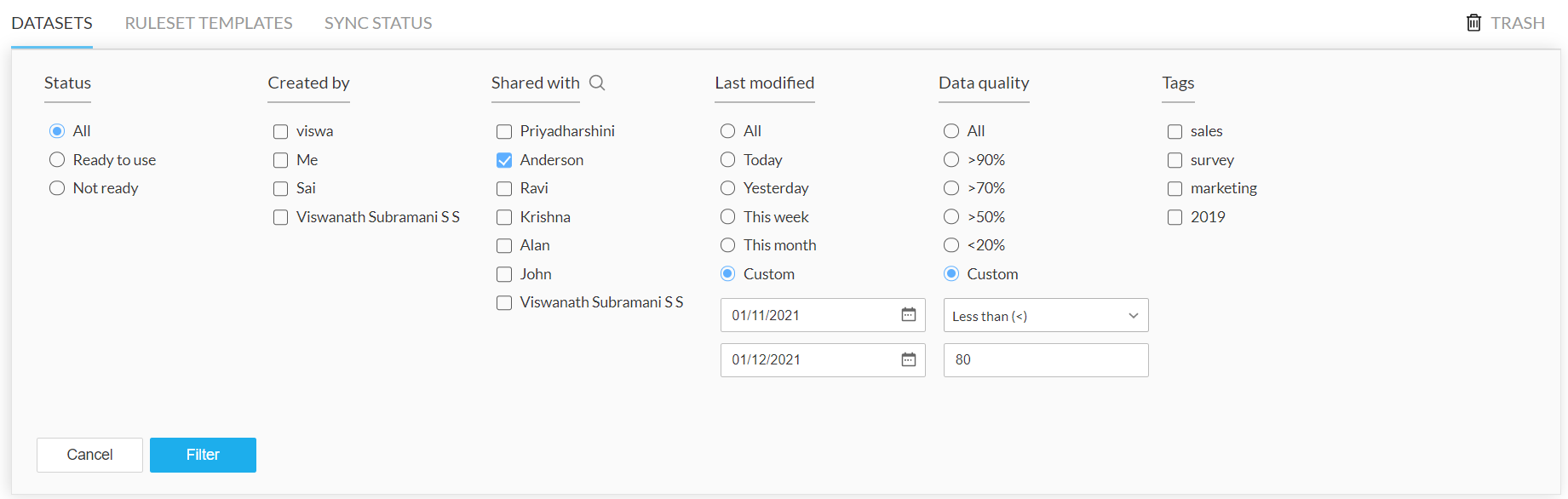The image size is (1568, 499).
Task: Enable the Me creator checkbox
Action: click(280, 160)
